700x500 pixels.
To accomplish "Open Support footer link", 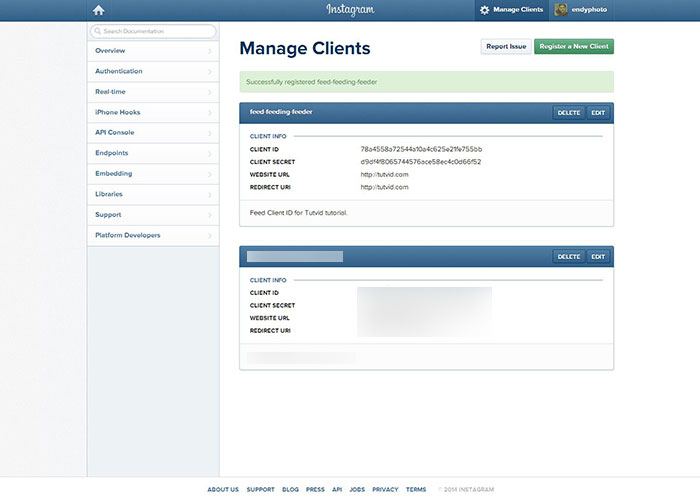I will click(x=260, y=490).
